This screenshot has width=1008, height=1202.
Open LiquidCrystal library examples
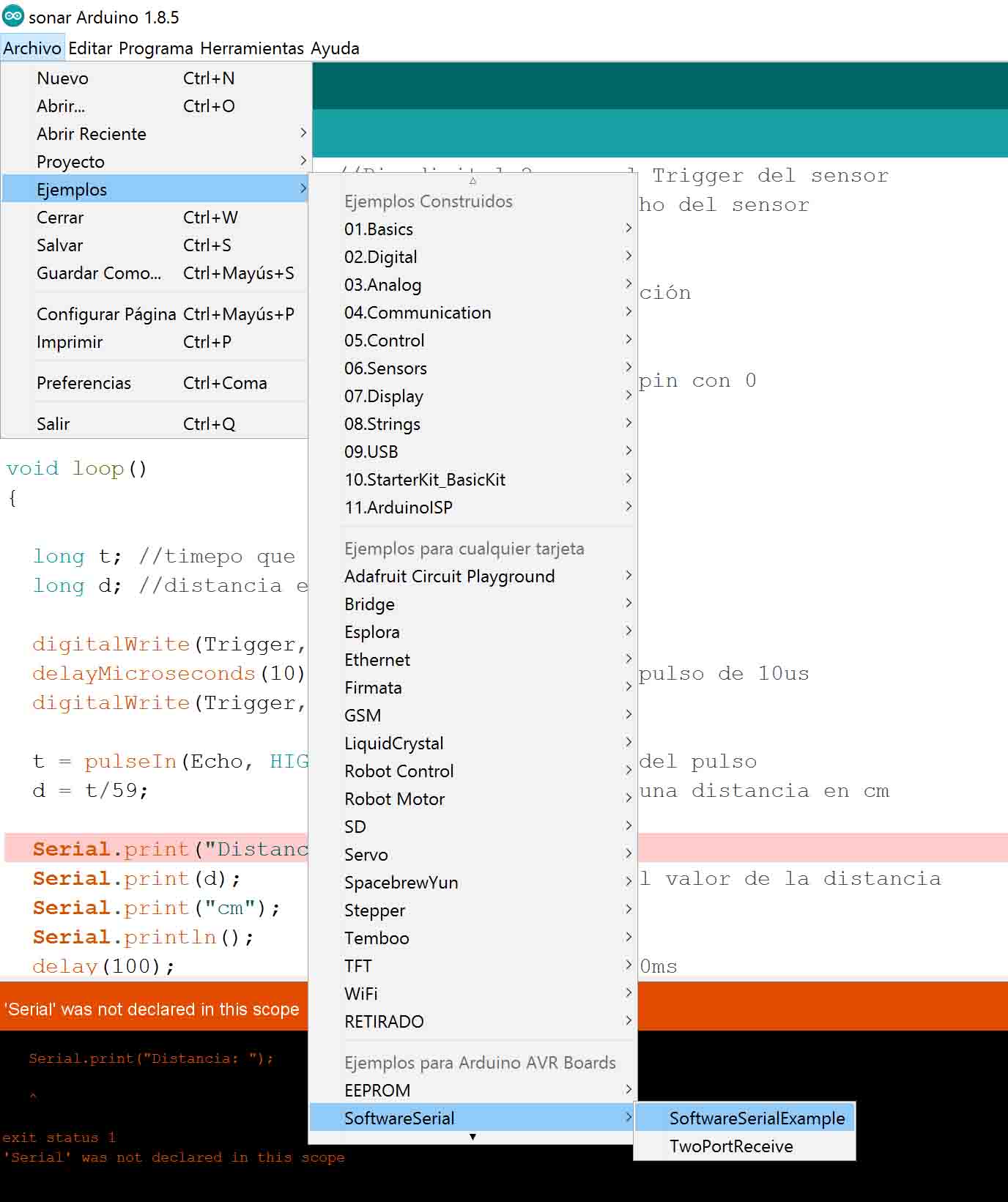tap(472, 743)
